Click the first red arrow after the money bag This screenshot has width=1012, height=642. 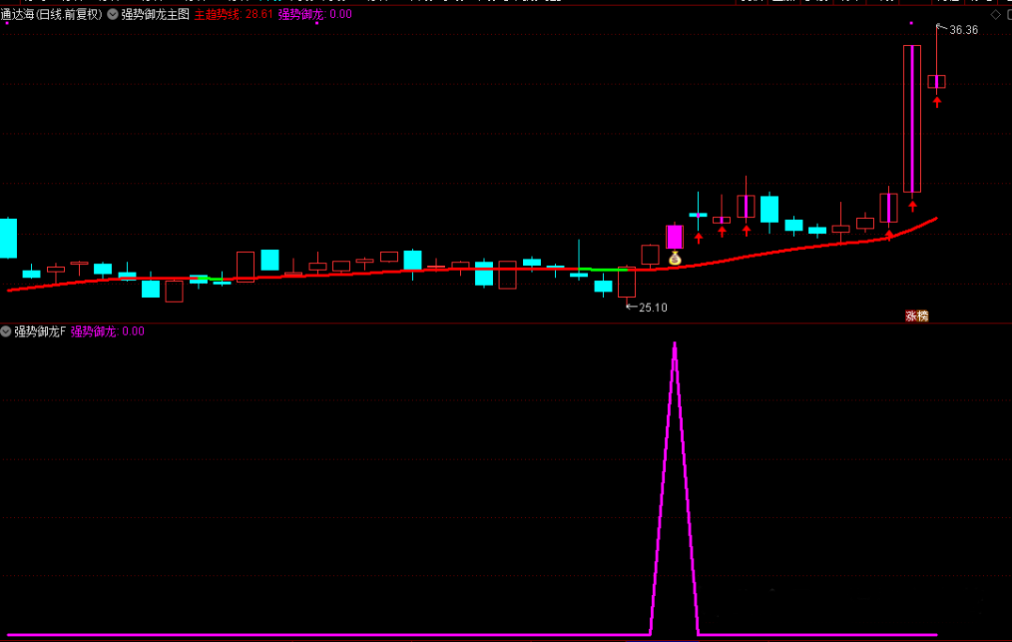[698, 237]
